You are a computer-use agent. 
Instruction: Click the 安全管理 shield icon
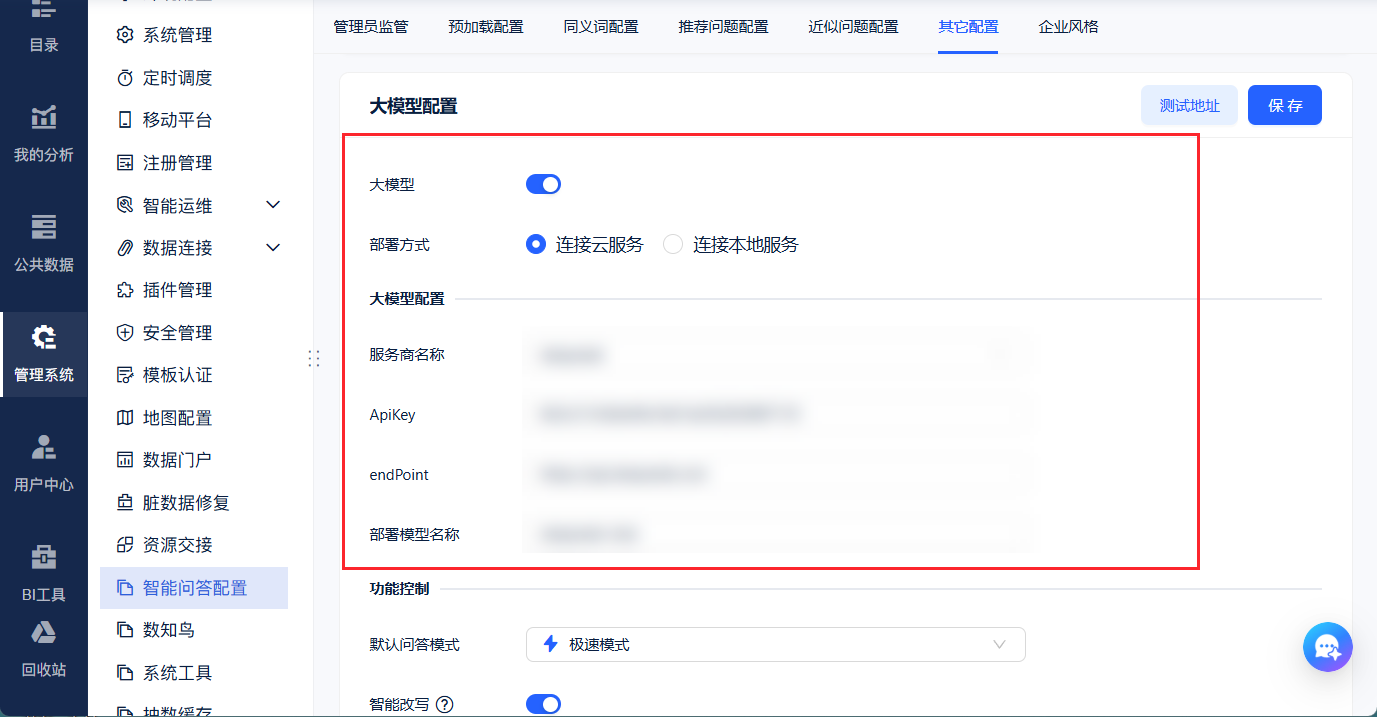tap(125, 333)
